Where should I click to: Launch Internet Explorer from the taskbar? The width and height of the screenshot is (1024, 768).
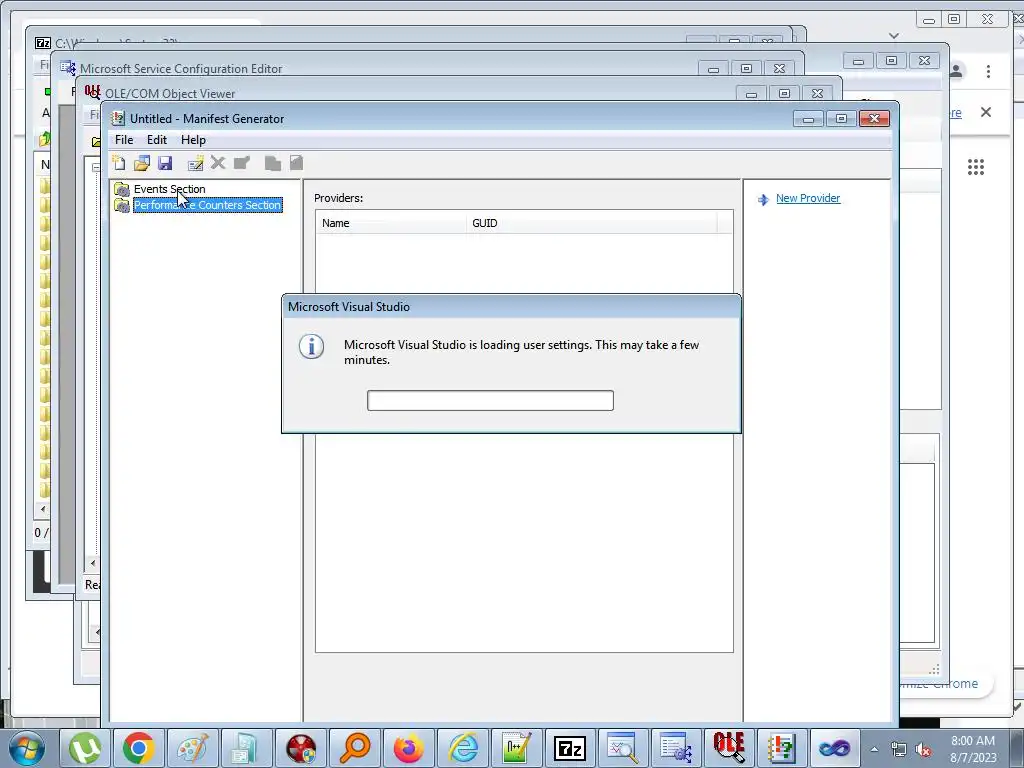(463, 748)
